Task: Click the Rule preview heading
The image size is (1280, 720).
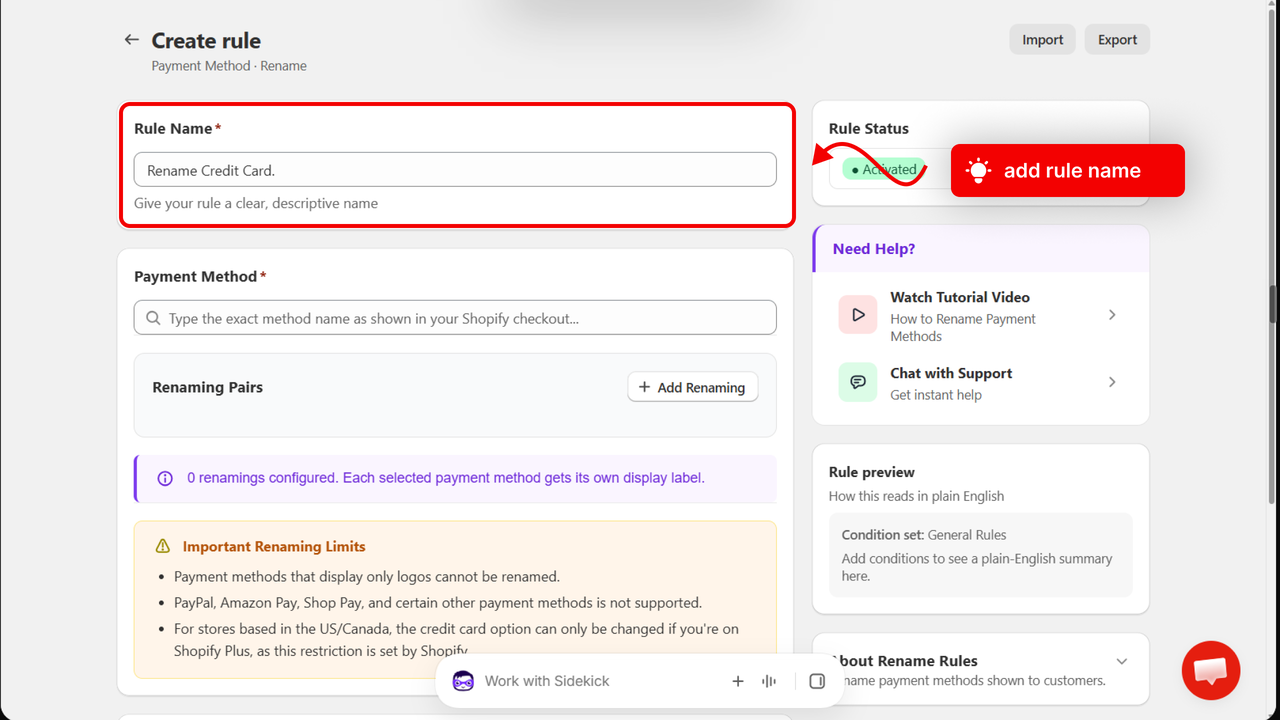Action: [872, 472]
